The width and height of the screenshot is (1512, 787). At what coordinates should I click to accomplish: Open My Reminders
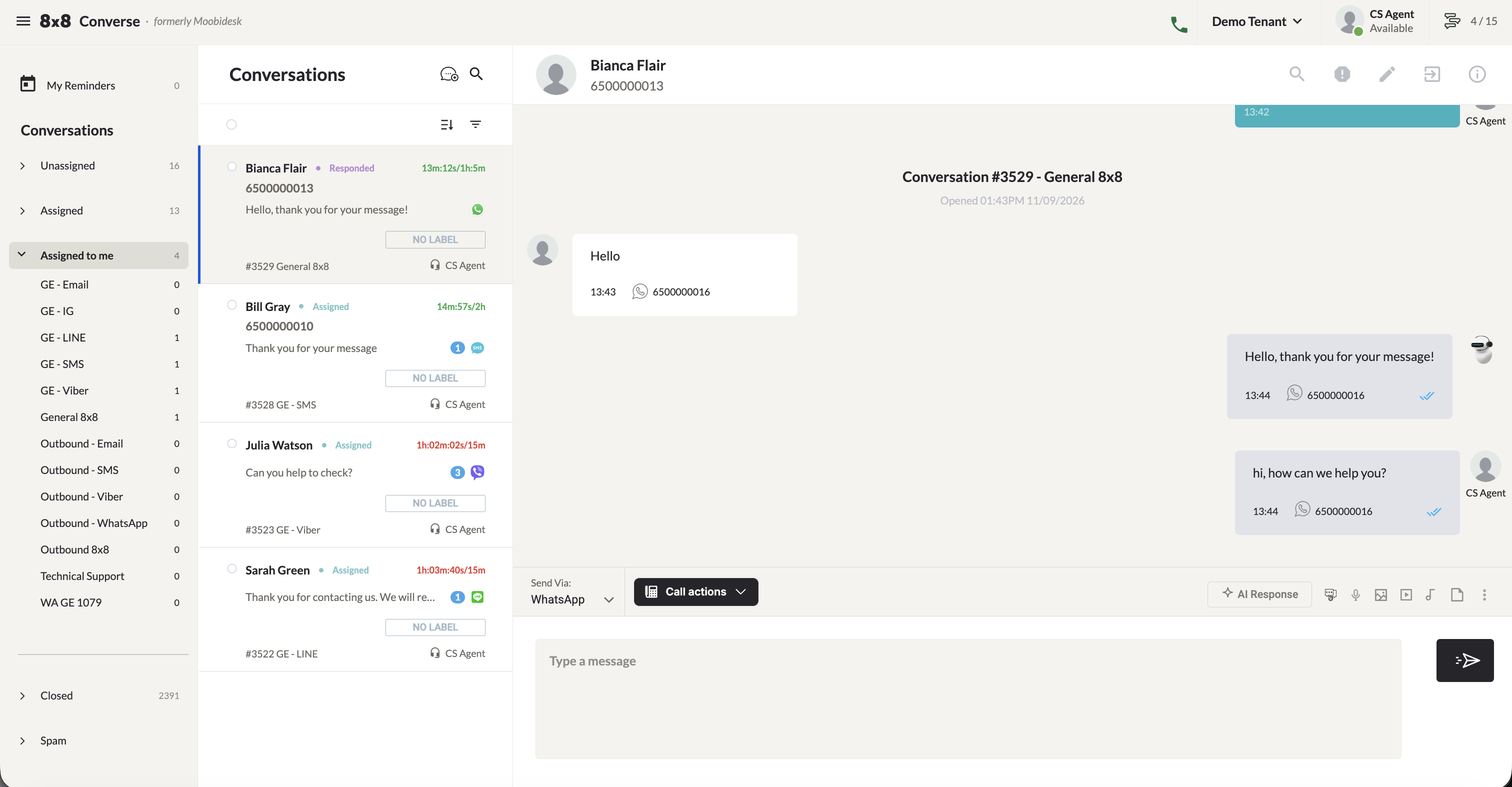[x=99, y=85]
